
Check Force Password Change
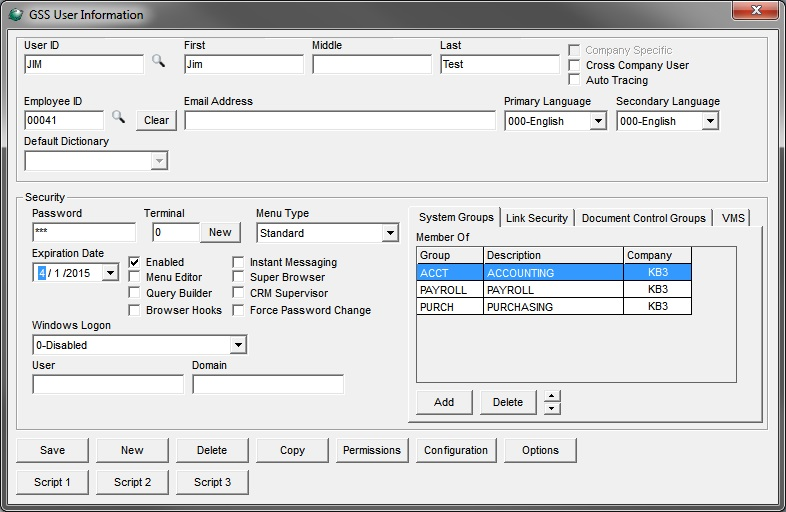pos(238,310)
